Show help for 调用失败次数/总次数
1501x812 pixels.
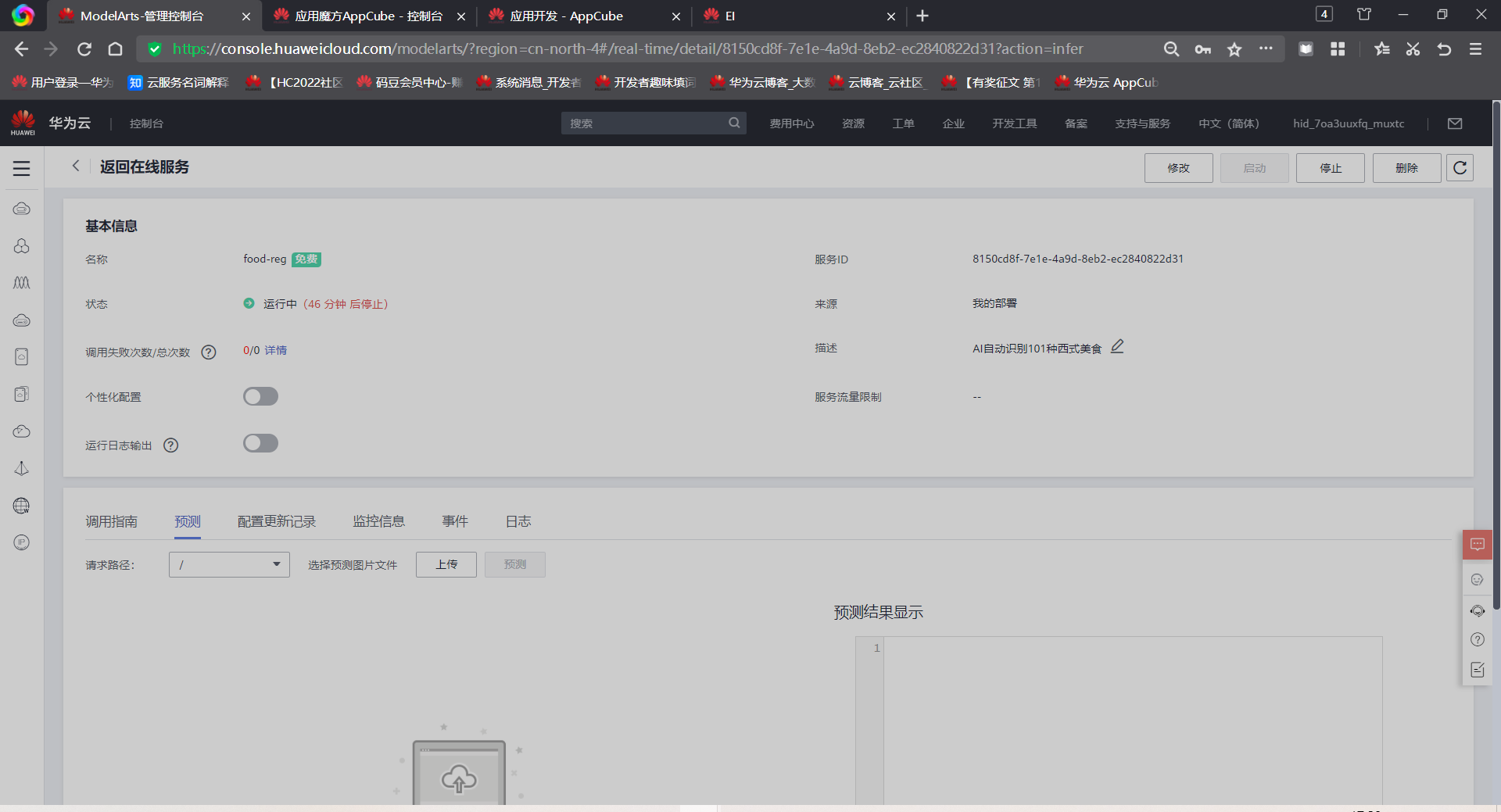pos(209,352)
